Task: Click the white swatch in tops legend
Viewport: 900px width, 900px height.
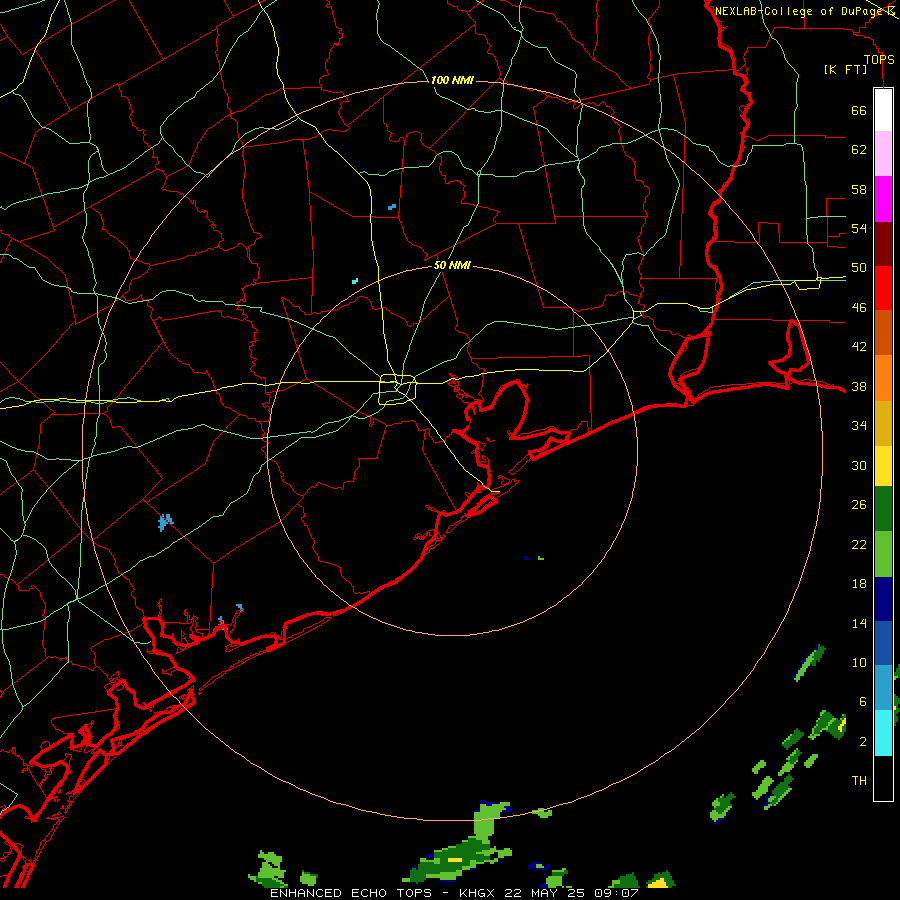Action: pos(883,110)
